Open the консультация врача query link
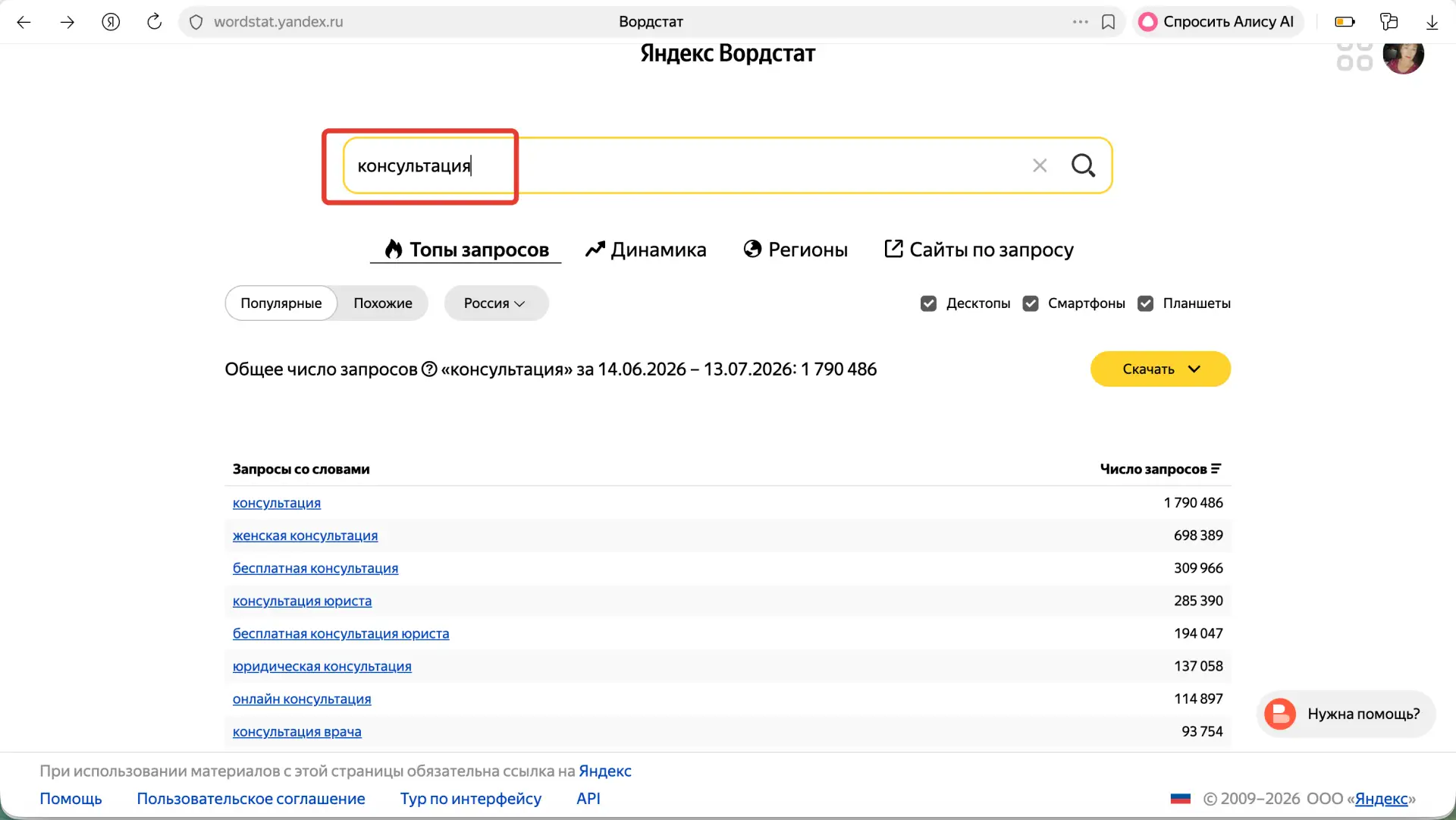 (297, 731)
